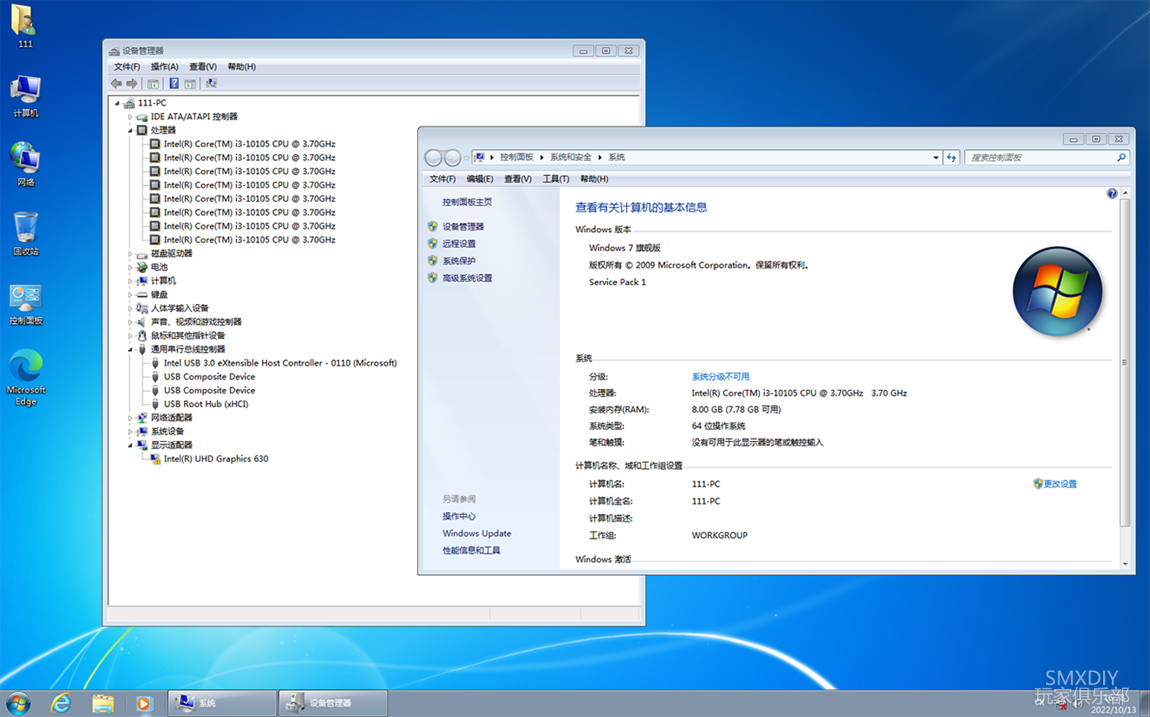
Task: Open the 系统保护 link
Action: pos(459,261)
